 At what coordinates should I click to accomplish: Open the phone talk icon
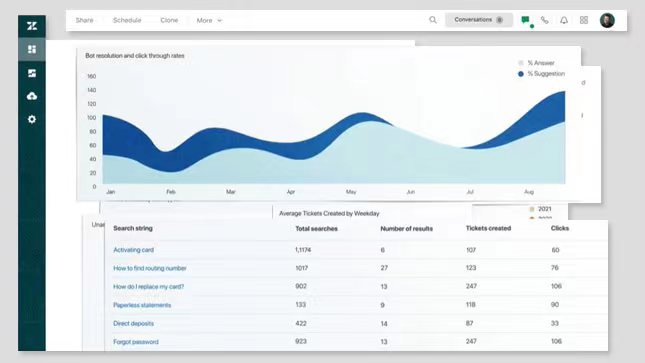(545, 20)
